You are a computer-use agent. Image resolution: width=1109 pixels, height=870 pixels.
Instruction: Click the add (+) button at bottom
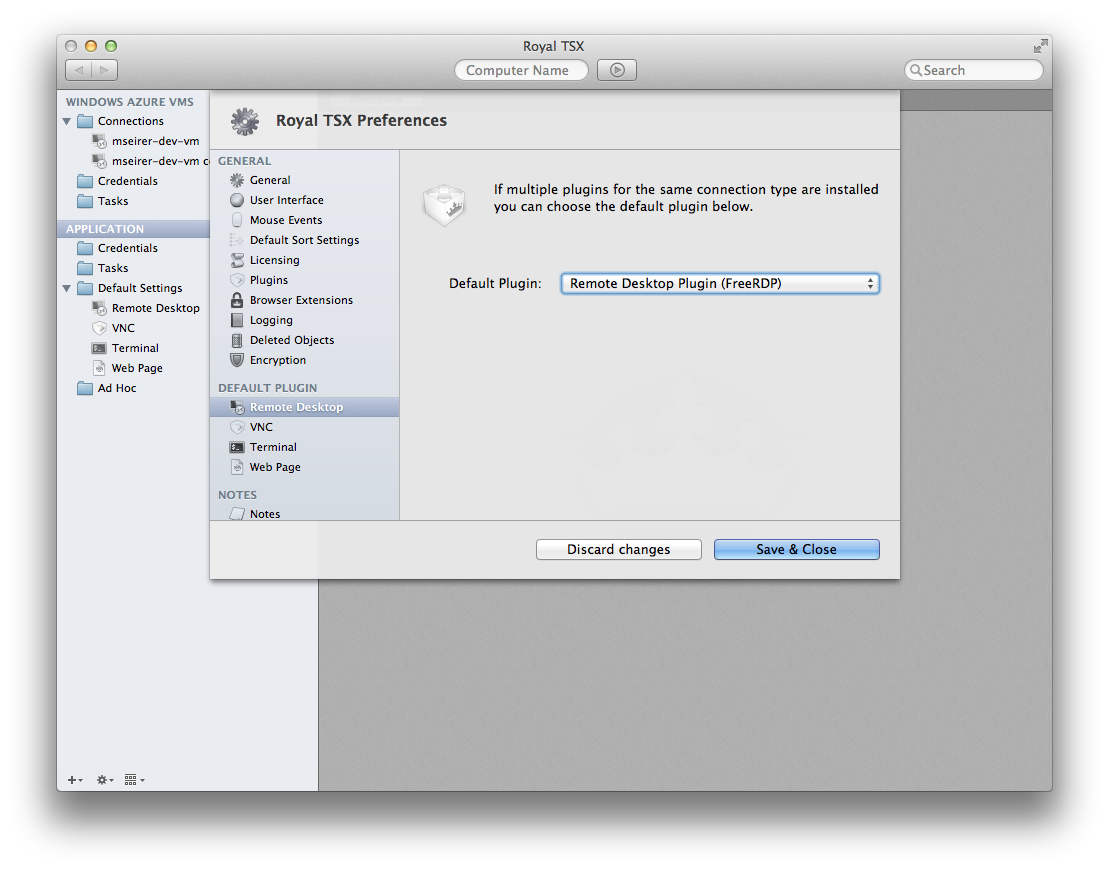(75, 780)
